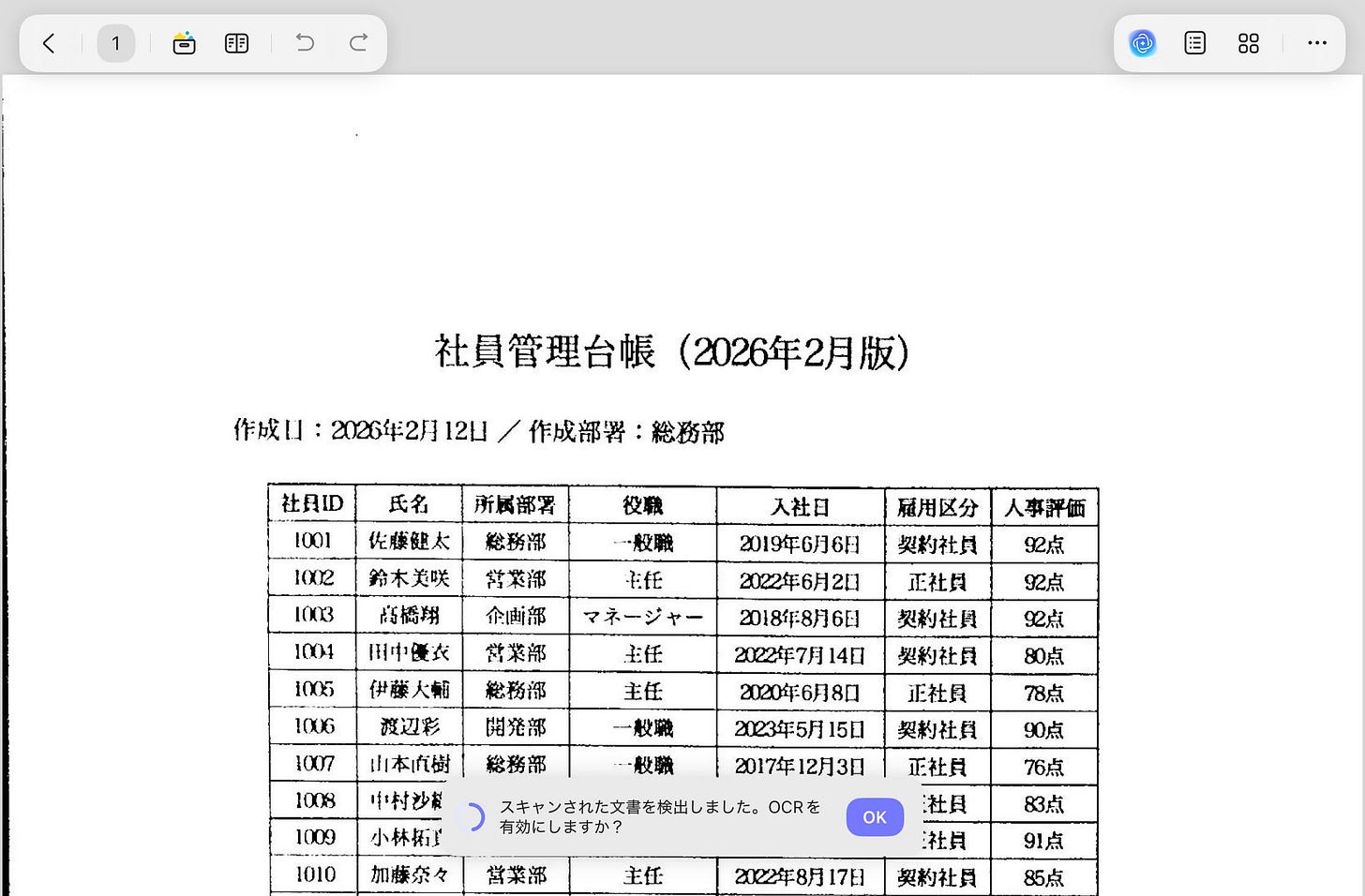
Task: Open the More options (…) menu
Action: [1317, 43]
